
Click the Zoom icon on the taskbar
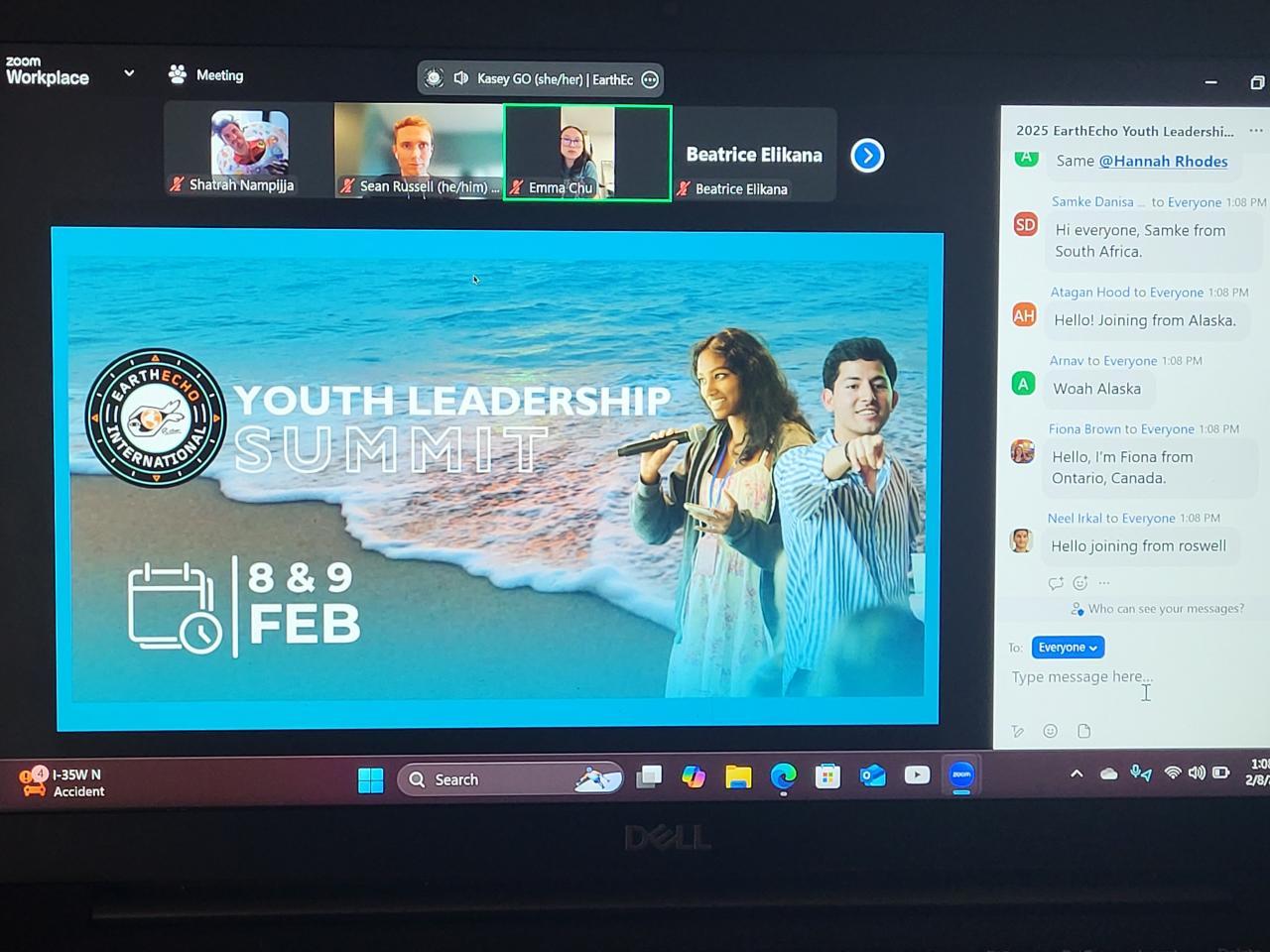(961, 774)
